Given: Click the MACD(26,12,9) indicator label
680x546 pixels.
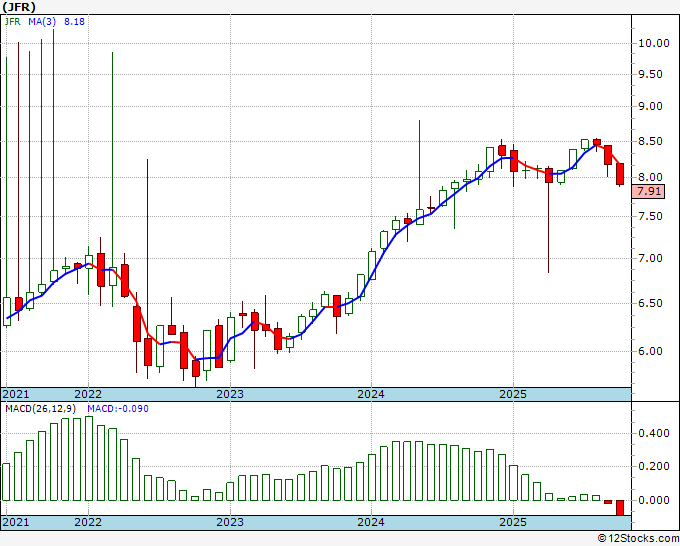Looking at the screenshot, I should pos(41,409).
